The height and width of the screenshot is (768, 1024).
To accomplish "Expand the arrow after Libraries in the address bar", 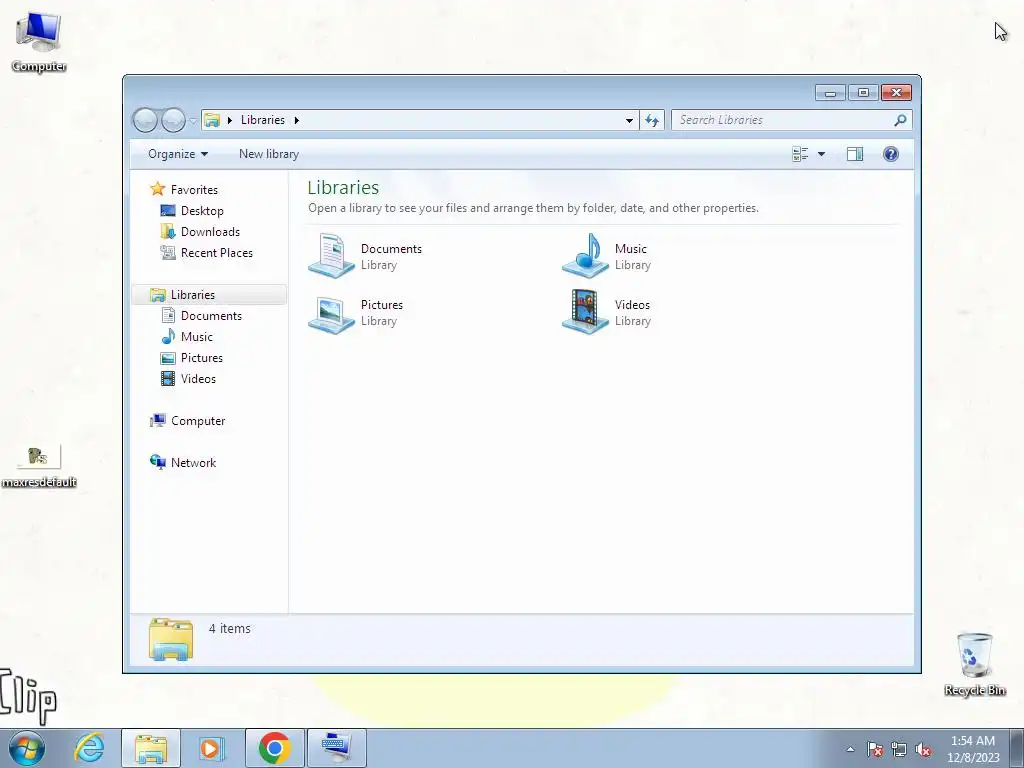I will click(x=296, y=120).
